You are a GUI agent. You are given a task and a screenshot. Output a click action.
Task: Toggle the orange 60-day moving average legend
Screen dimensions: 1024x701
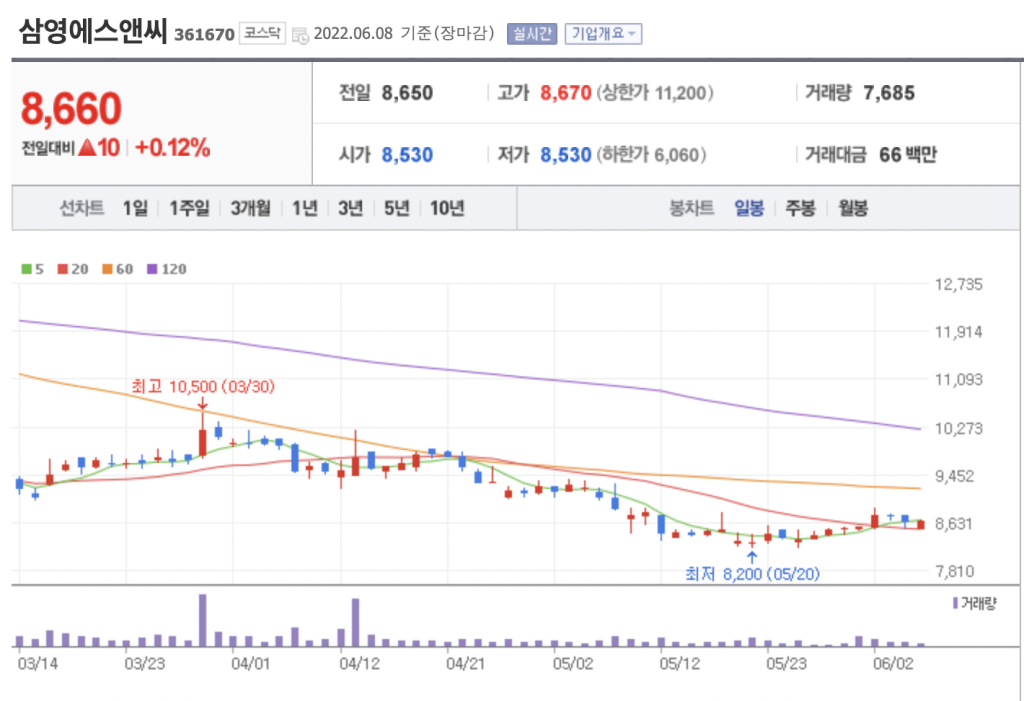point(116,269)
